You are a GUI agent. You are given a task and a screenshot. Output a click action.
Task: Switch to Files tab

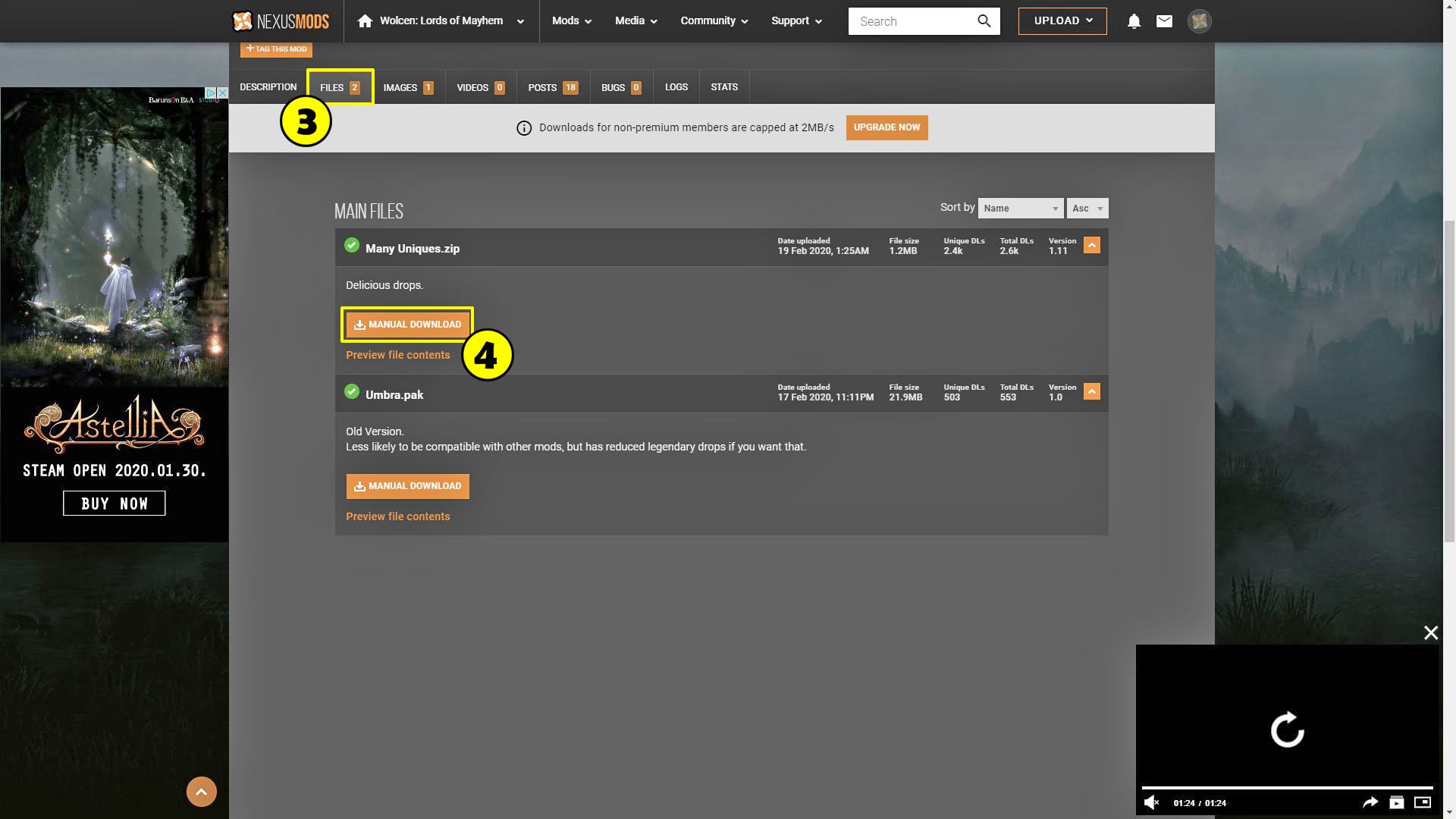point(340,87)
